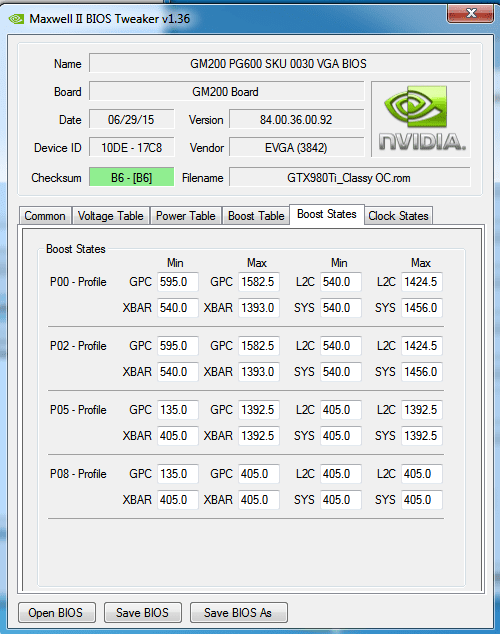The image size is (500, 634).
Task: Click the Date field 06/29/15
Action: [x=131, y=120]
